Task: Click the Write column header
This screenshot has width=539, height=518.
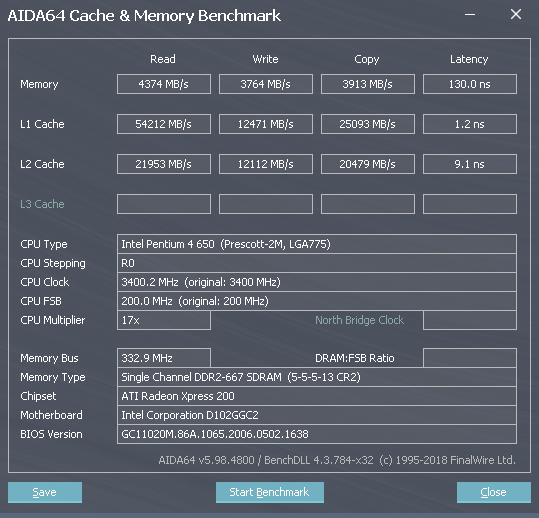Action: tap(265, 59)
